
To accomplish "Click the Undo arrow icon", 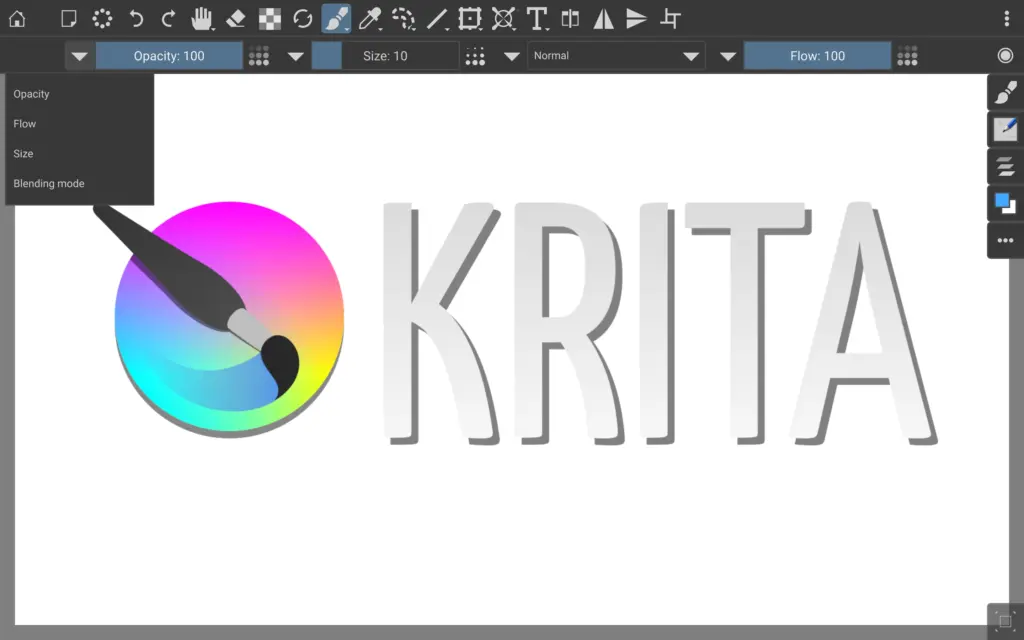I will pyautogui.click(x=135, y=18).
